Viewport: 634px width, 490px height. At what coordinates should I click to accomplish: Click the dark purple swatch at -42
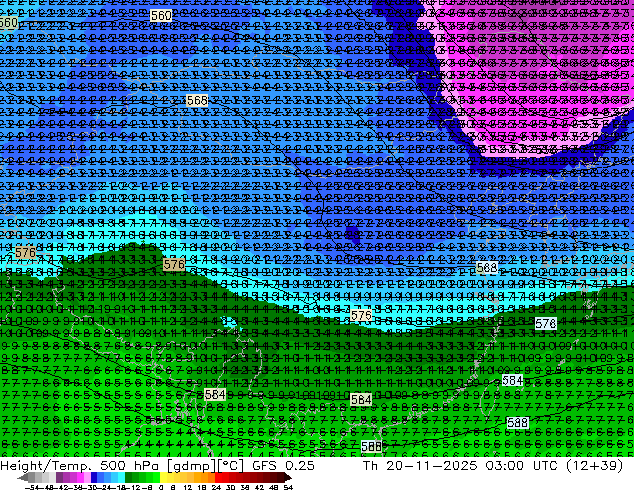(x=59, y=477)
